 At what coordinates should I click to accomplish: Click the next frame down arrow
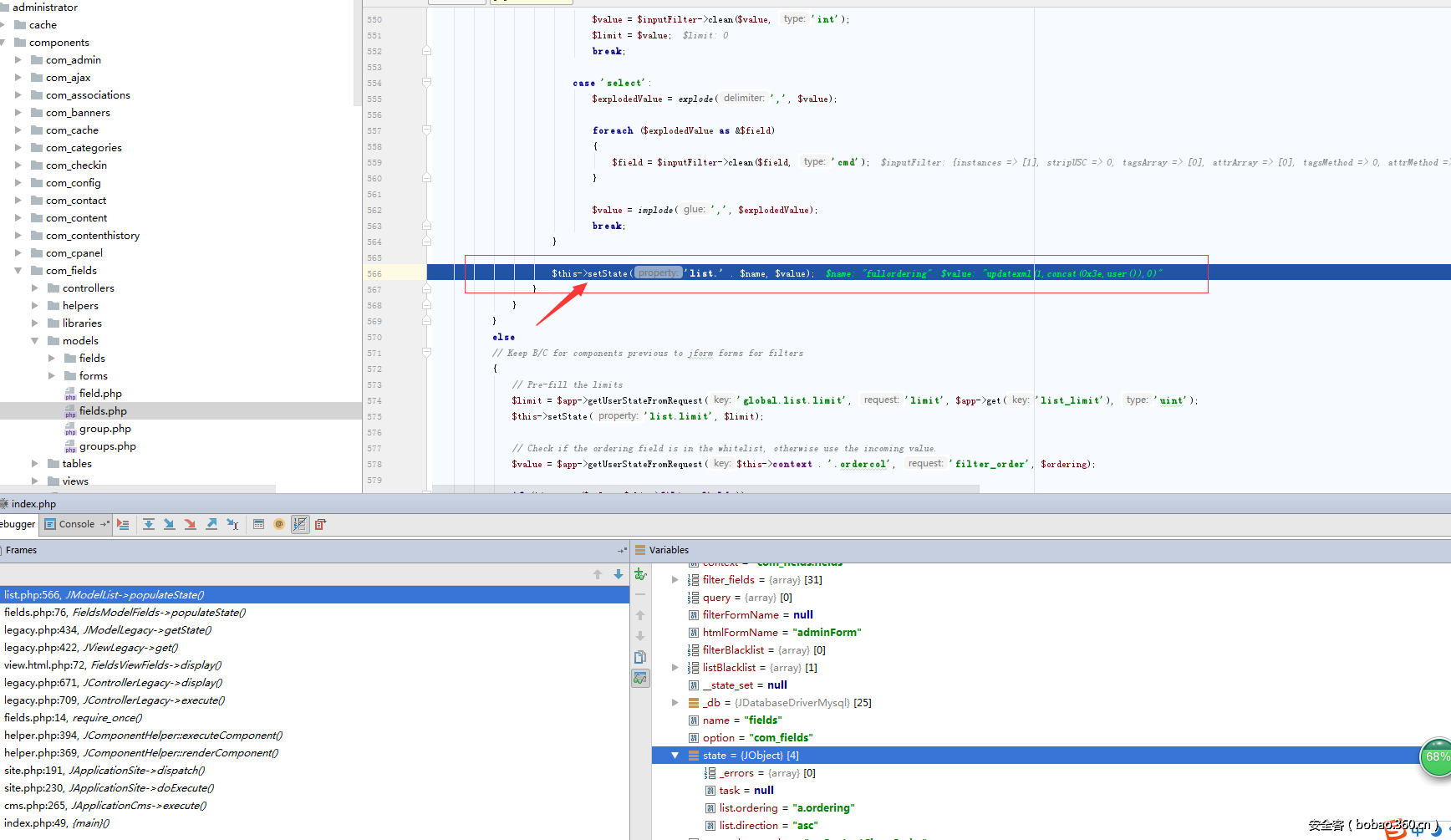click(619, 574)
